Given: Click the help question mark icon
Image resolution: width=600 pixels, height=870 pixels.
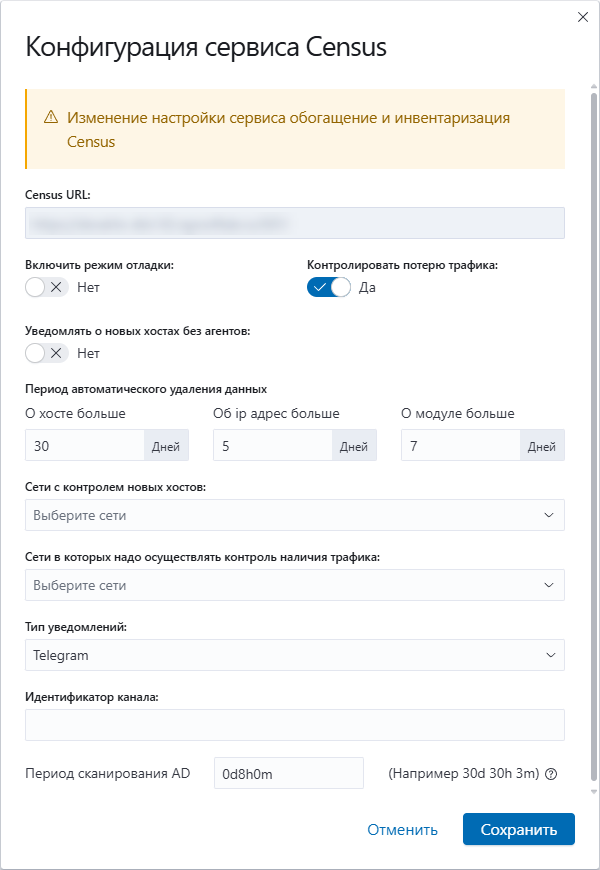Looking at the screenshot, I should 551,775.
